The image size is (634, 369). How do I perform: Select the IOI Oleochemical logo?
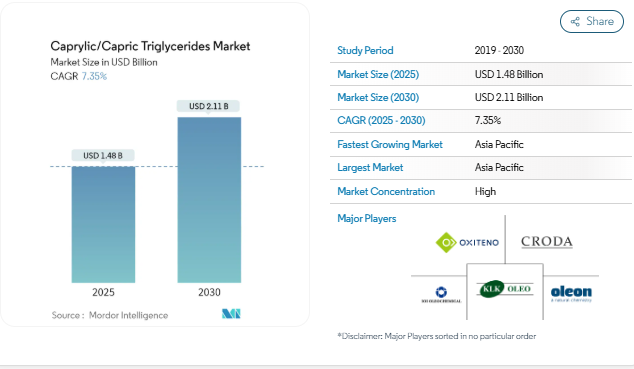pyautogui.click(x=441, y=295)
